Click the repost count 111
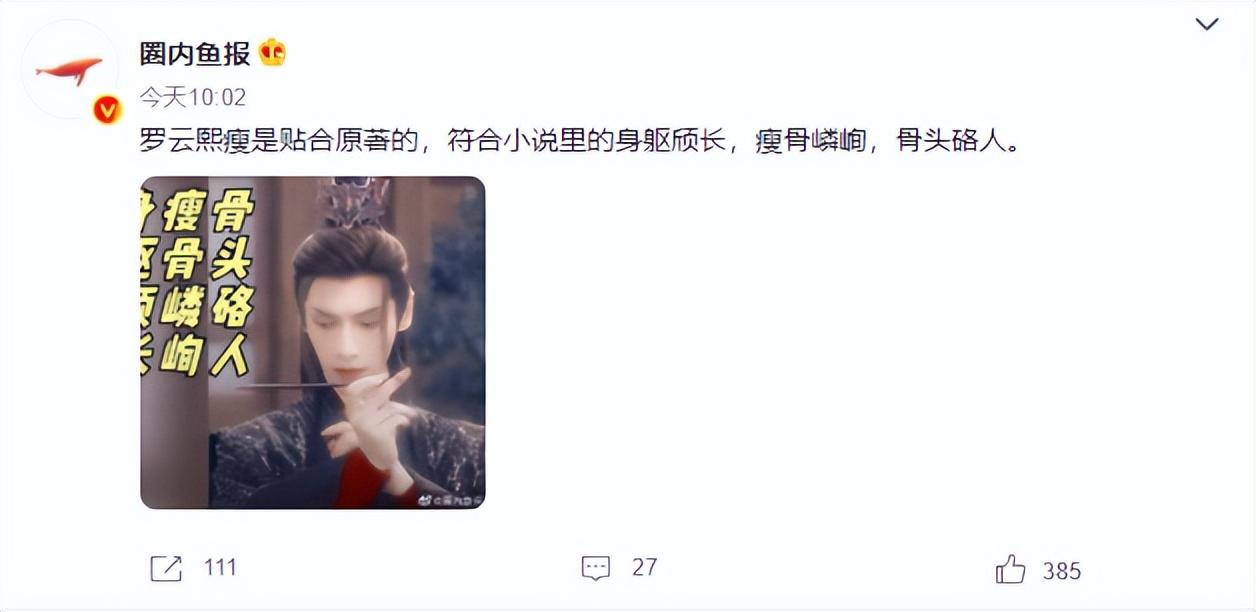Image resolution: width=1256 pixels, height=612 pixels. [220, 568]
